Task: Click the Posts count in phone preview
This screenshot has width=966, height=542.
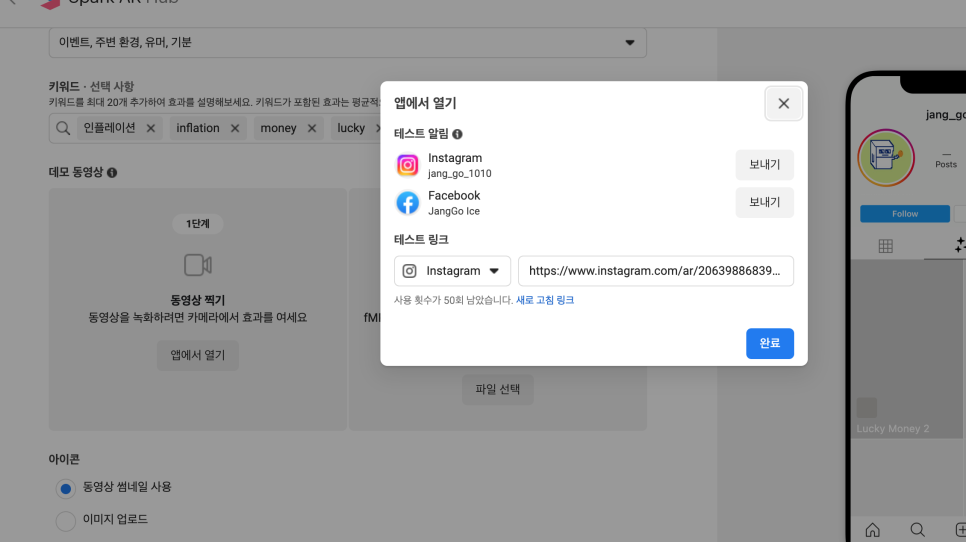Action: (x=946, y=159)
